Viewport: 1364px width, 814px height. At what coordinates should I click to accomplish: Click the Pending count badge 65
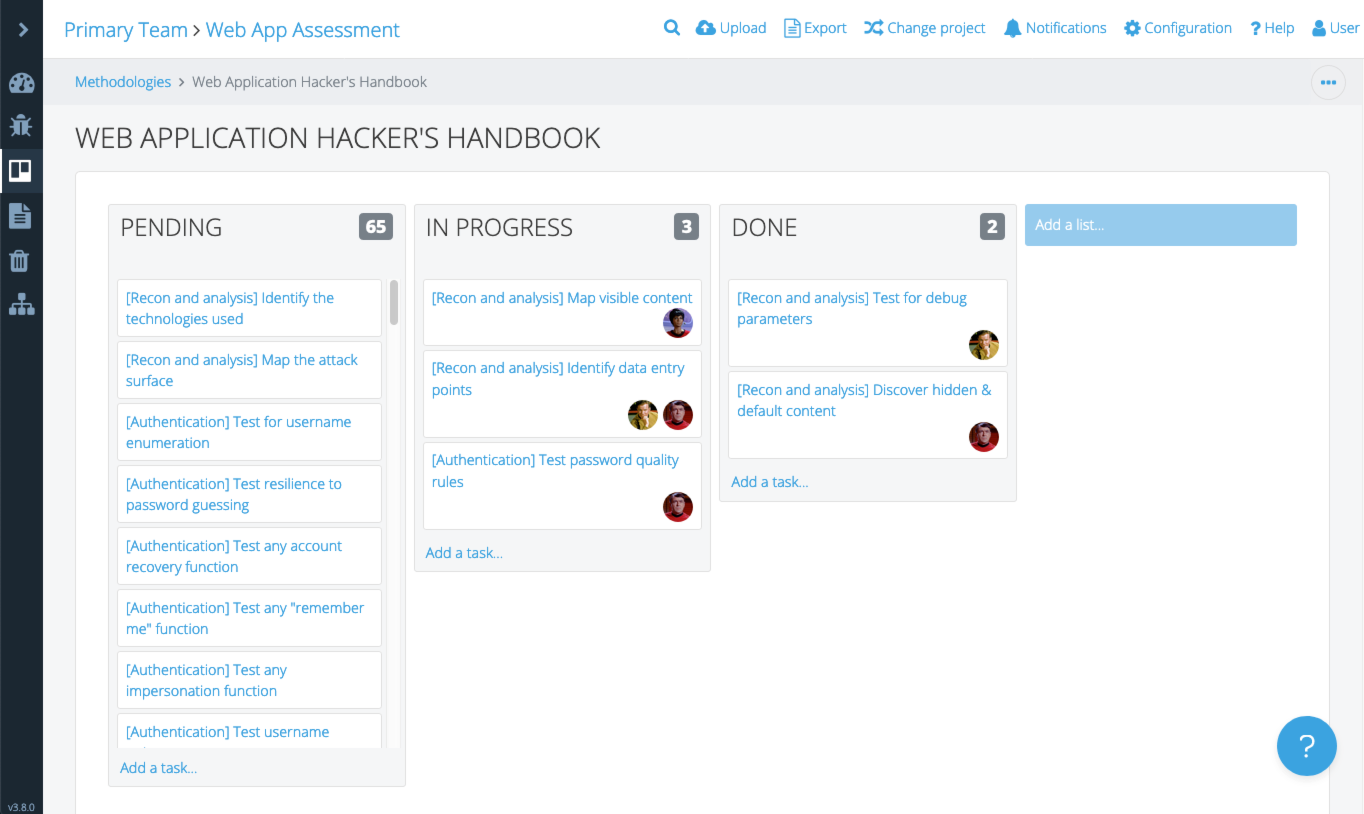pos(376,227)
